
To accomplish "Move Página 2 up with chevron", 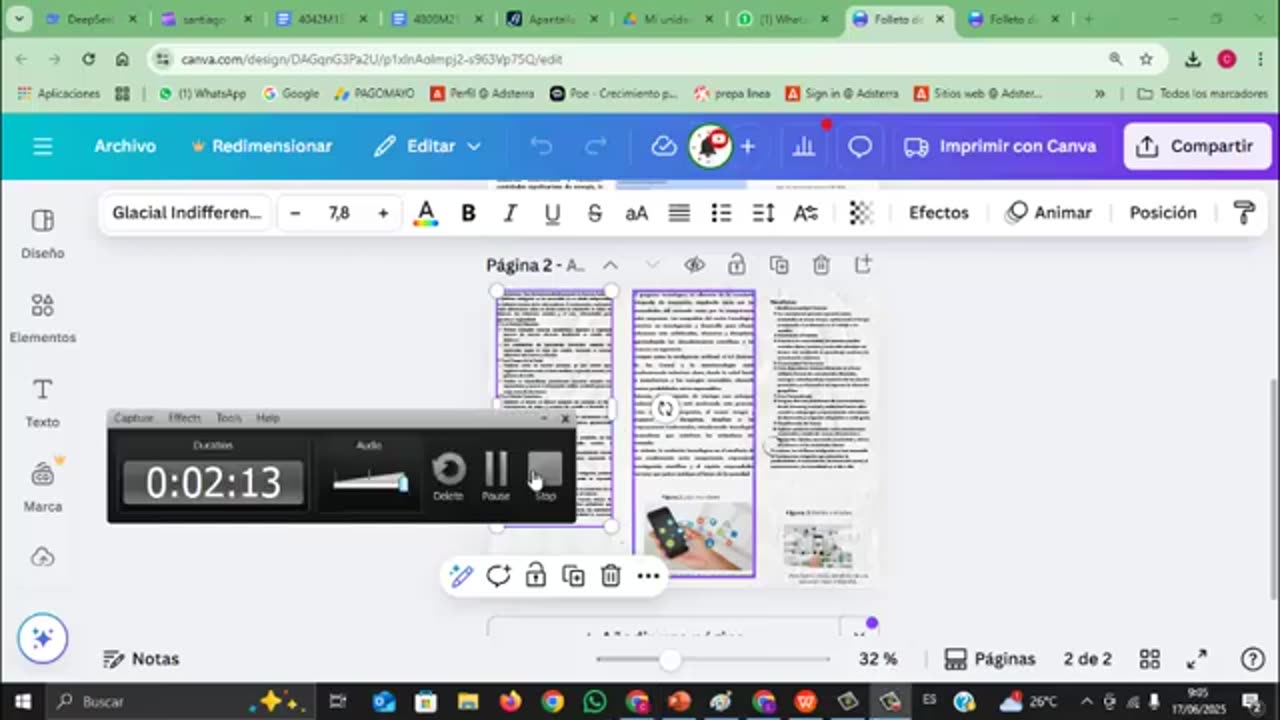I will tap(610, 265).
